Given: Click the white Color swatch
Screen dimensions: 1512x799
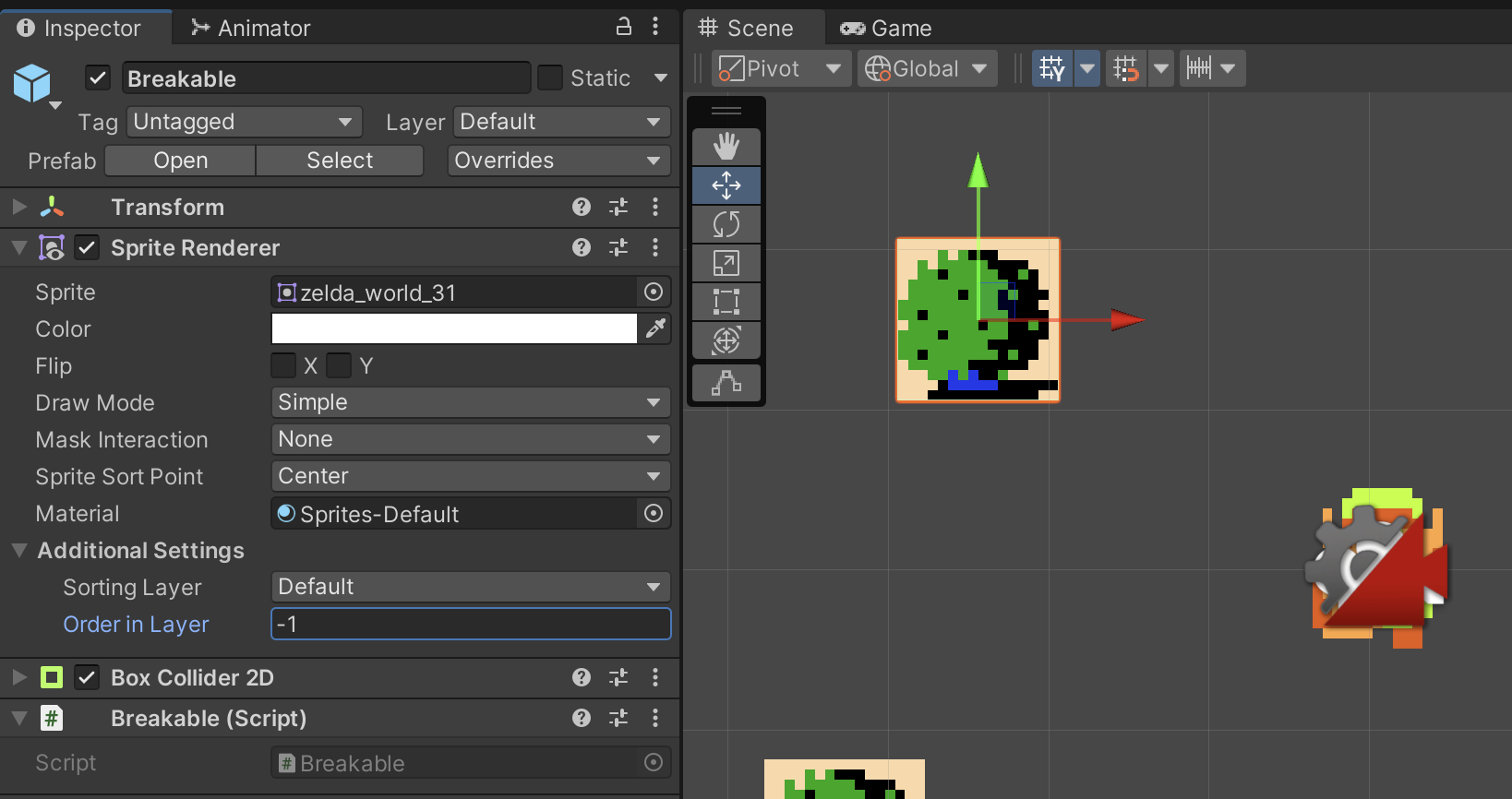Looking at the screenshot, I should coord(453,328).
